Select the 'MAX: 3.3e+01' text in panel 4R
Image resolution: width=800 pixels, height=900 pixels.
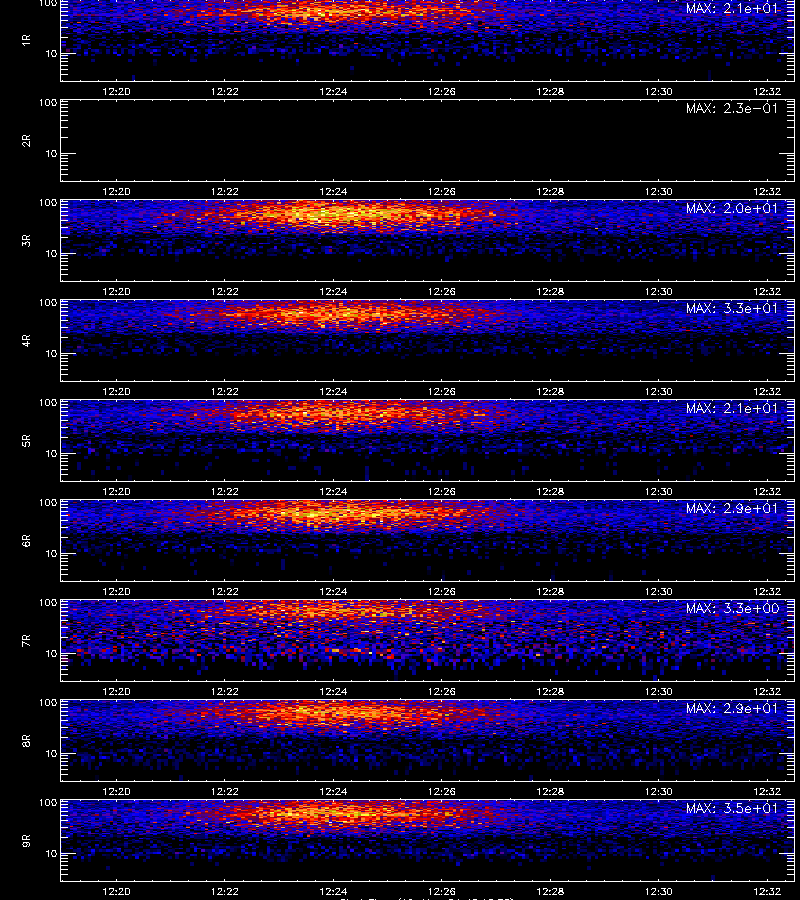point(732,308)
